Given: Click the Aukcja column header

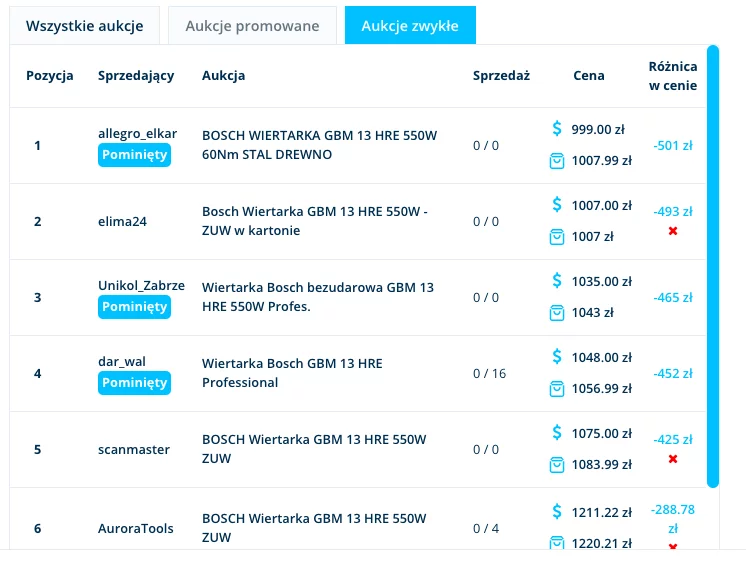Looking at the screenshot, I should click(224, 76).
